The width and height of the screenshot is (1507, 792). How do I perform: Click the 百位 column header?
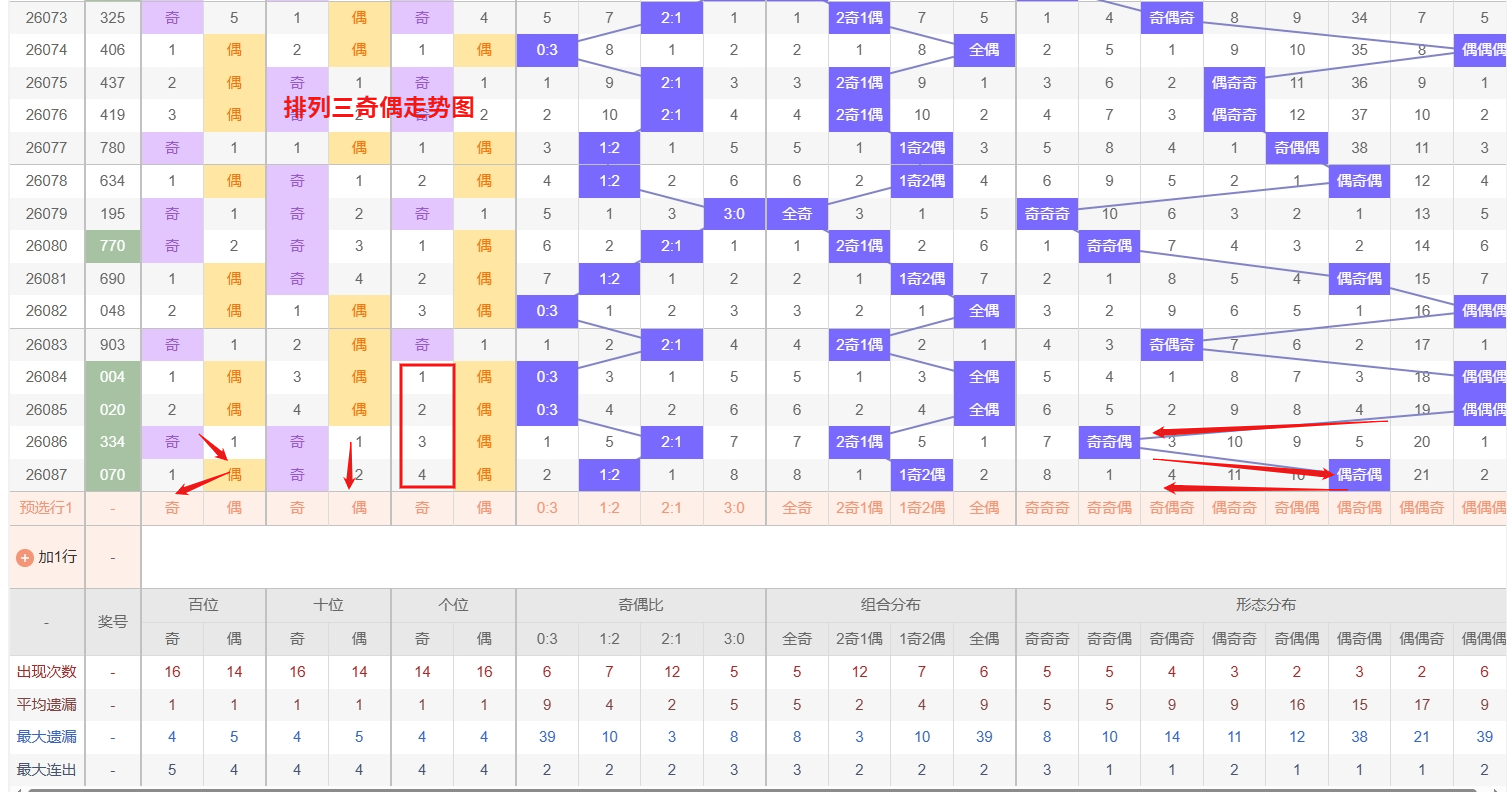pyautogui.click(x=203, y=605)
